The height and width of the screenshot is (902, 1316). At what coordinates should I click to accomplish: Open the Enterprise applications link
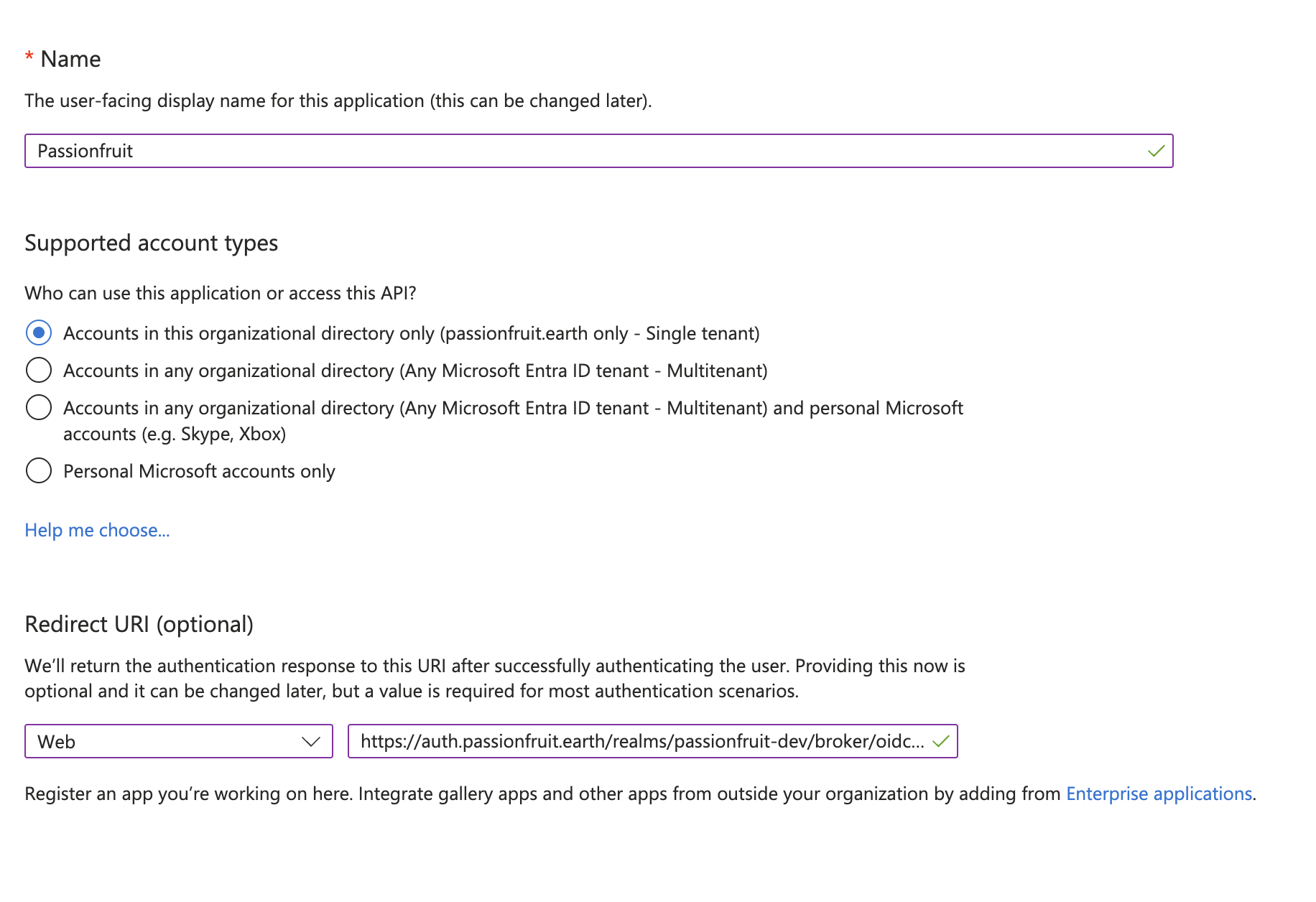pyautogui.click(x=1159, y=794)
